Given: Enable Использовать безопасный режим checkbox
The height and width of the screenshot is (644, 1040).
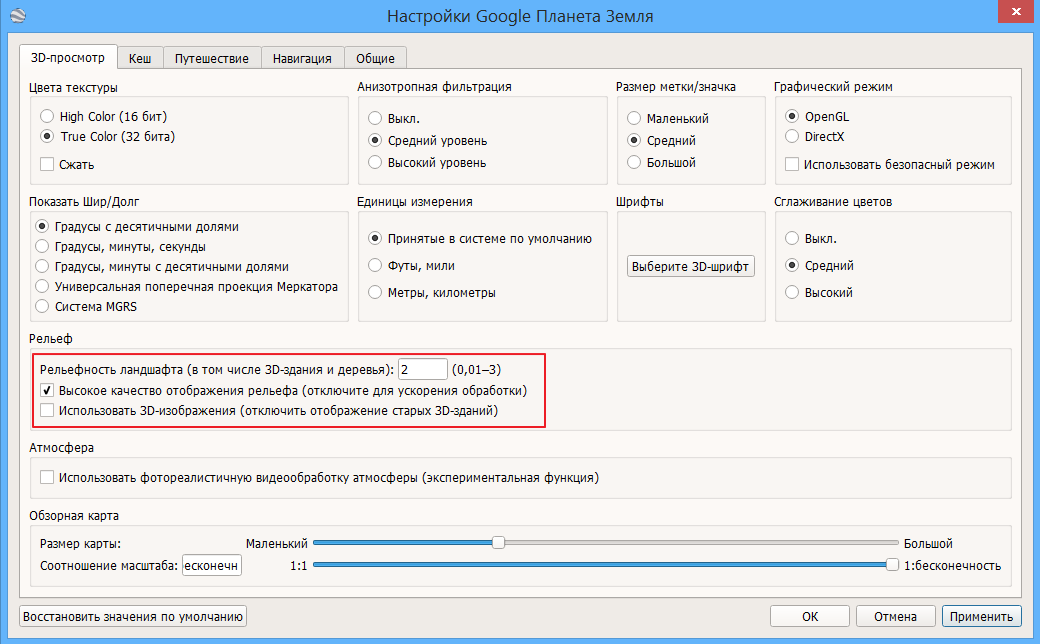Looking at the screenshot, I should 793,164.
